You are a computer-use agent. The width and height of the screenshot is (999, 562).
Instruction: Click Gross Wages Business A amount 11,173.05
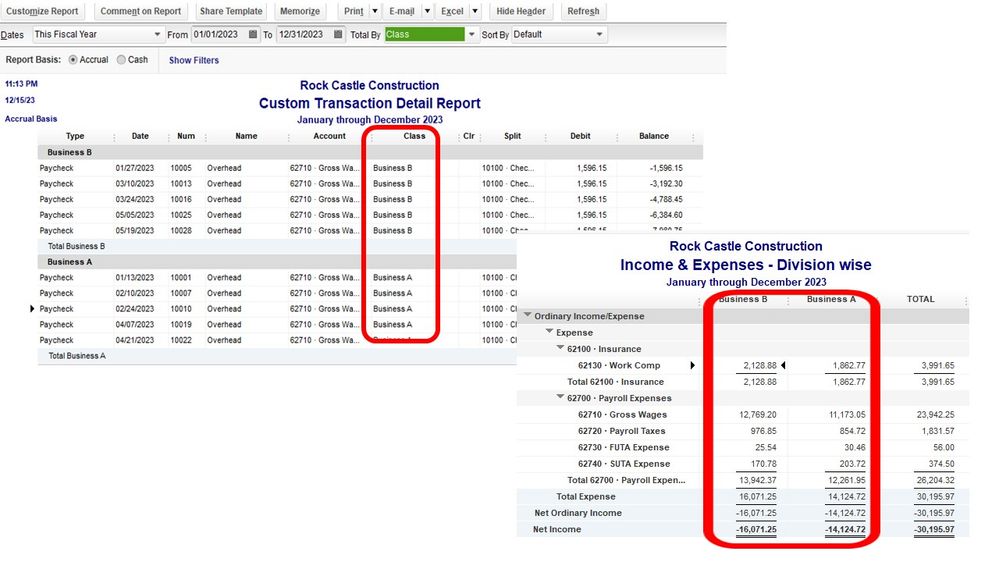pos(847,415)
